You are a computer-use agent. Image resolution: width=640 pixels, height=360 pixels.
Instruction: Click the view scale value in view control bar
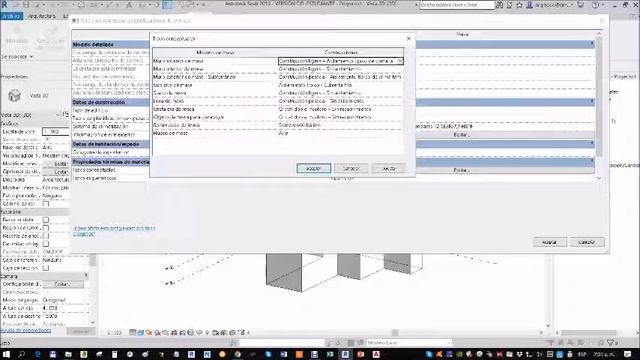coord(115,333)
